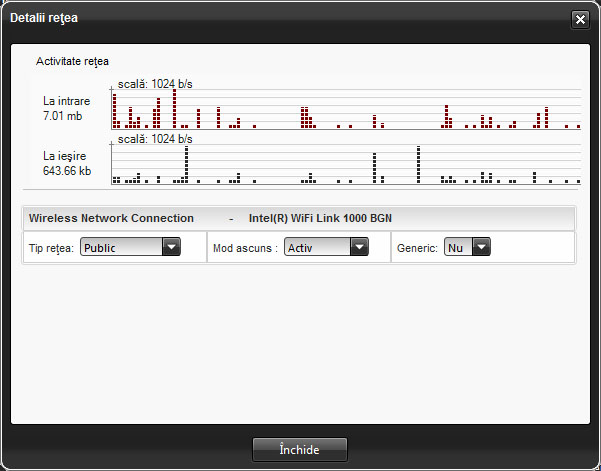
Task: Click the Activitate rețea heading
Action: pyautogui.click(x=72, y=61)
